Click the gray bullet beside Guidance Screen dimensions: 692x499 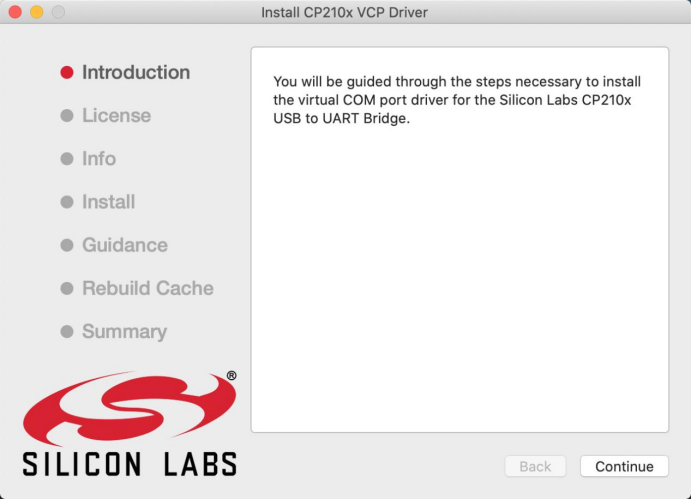coord(67,245)
